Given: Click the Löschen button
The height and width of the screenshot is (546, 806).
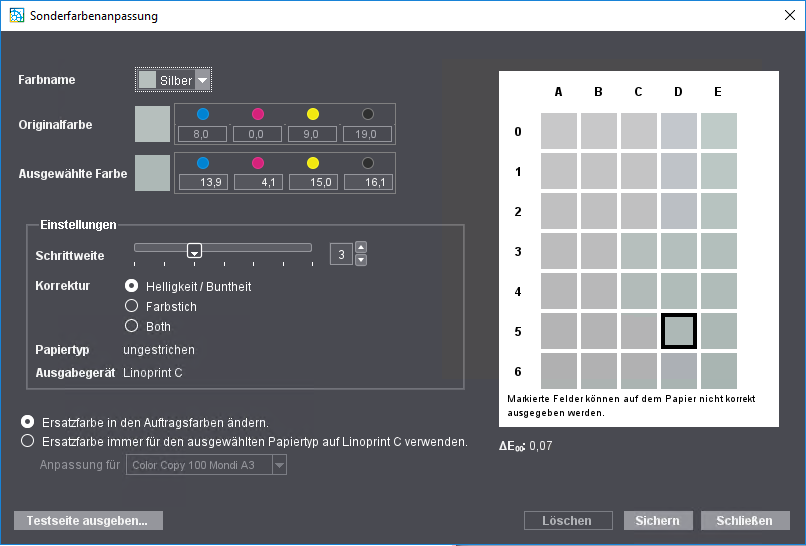Looking at the screenshot, I should point(568,520).
